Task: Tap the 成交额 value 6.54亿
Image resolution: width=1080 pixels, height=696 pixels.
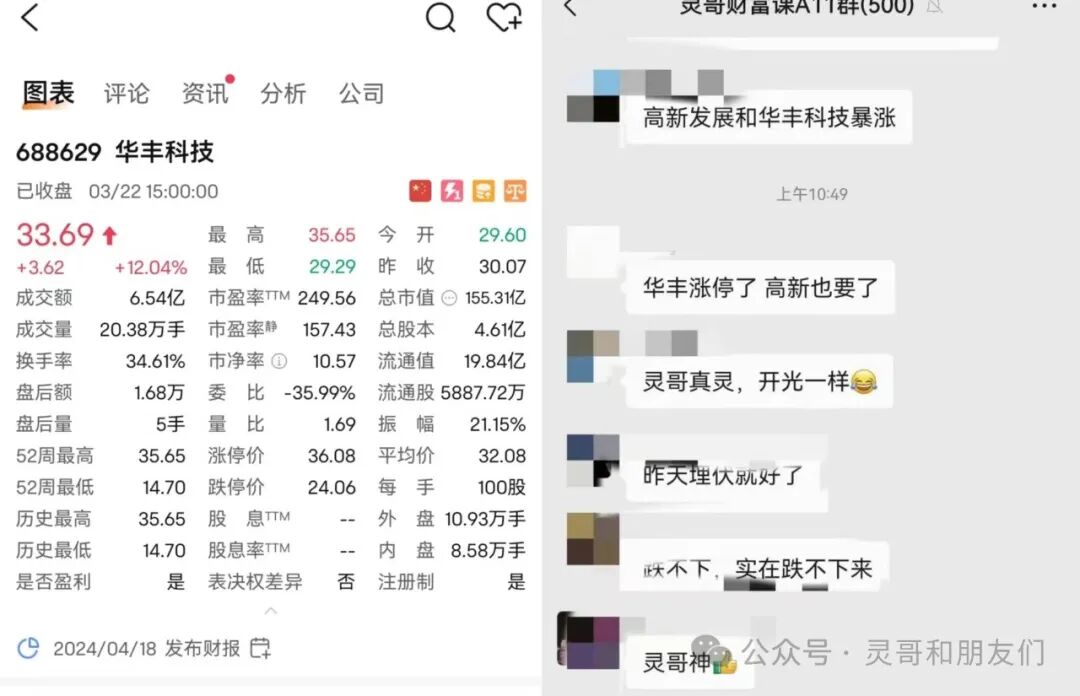Action: [157, 298]
